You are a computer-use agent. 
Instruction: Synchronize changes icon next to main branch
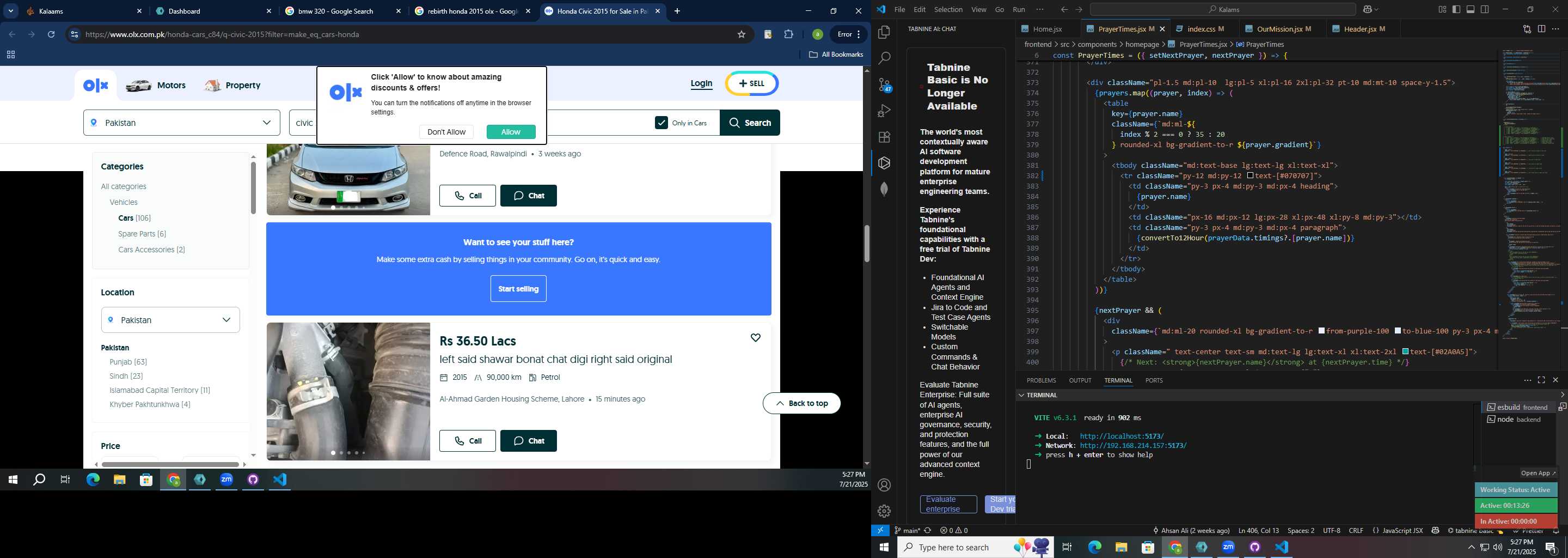(928, 531)
